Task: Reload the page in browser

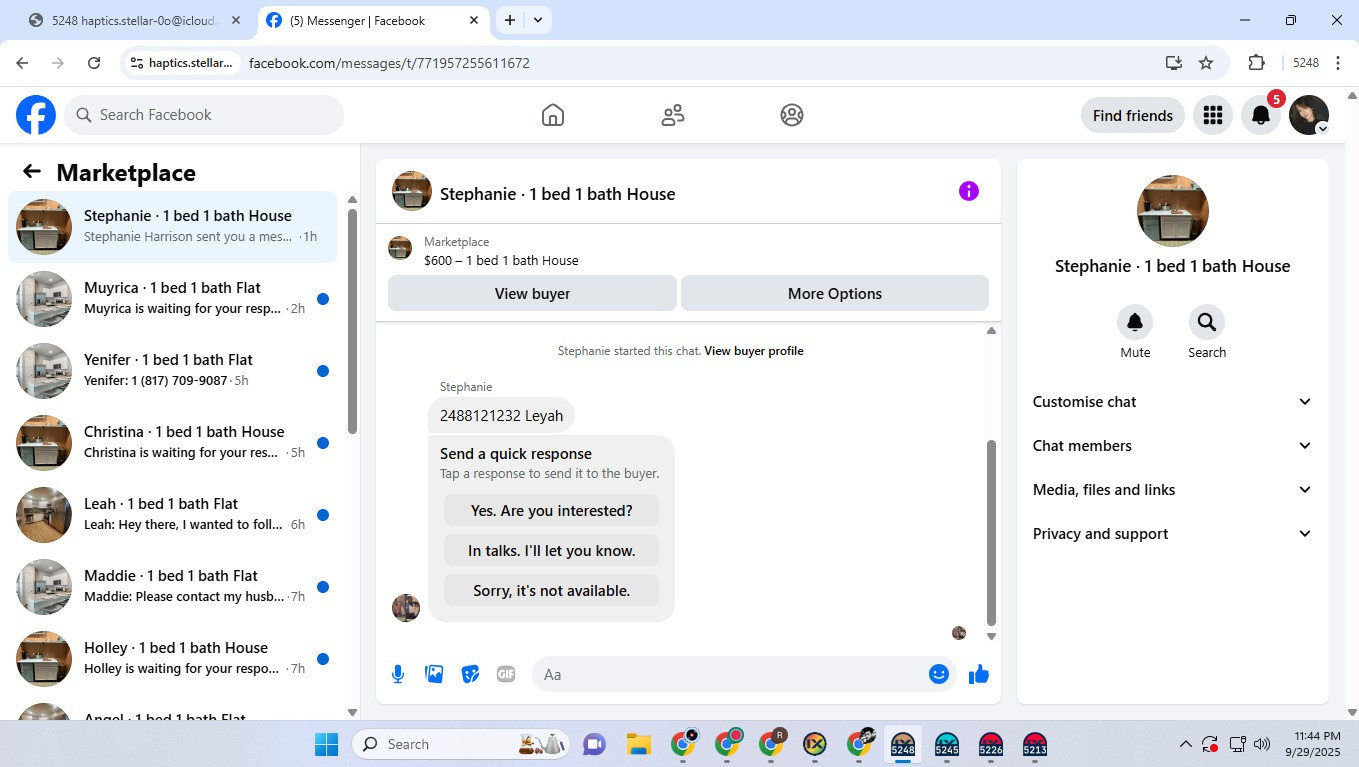Action: [x=94, y=63]
